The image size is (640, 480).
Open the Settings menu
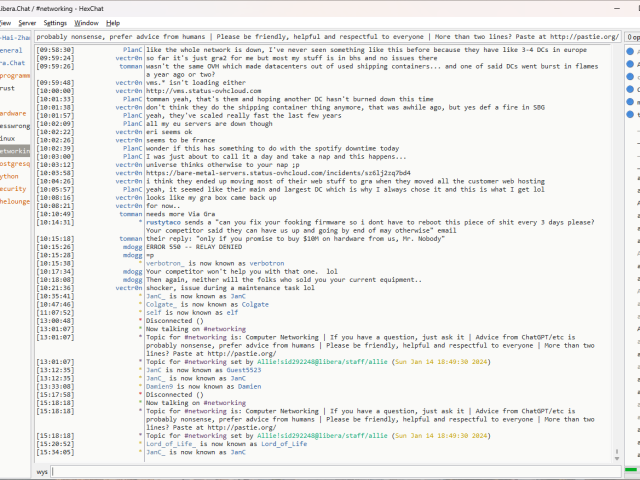[x=56, y=22]
